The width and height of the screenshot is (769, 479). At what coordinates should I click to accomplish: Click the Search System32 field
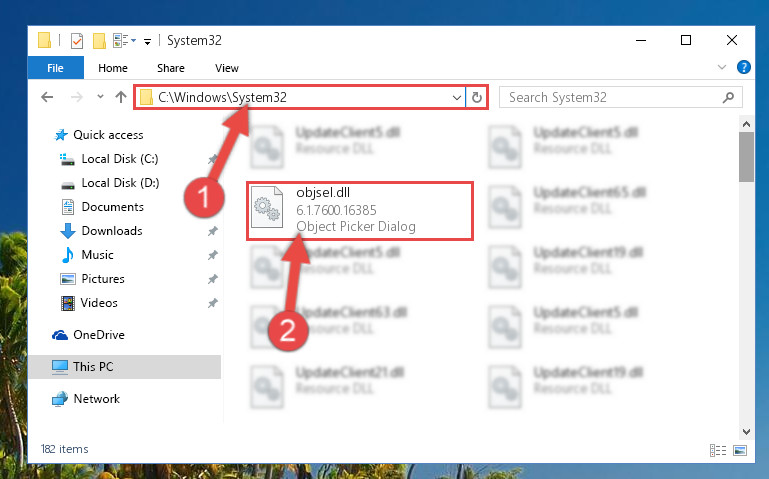pyautogui.click(x=620, y=97)
